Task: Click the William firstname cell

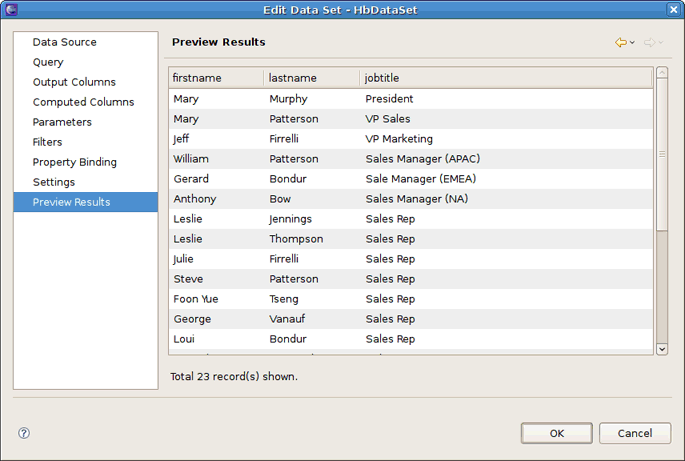Action: 191,159
